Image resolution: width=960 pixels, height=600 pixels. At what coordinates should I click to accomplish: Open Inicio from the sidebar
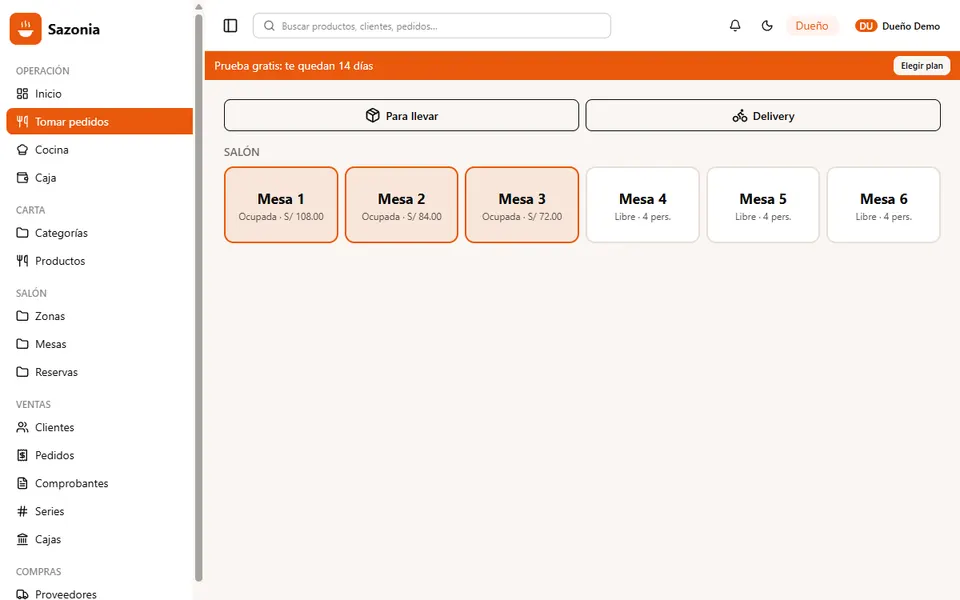[99, 94]
